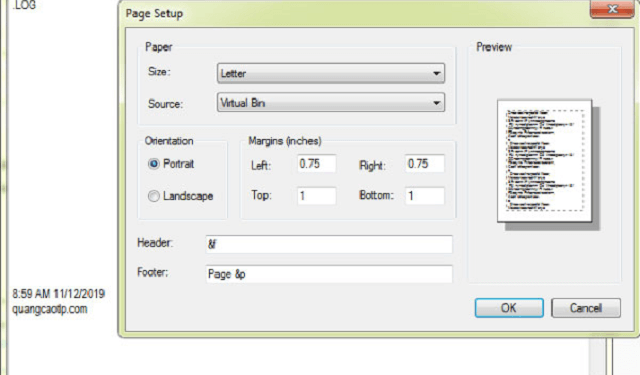
Task: Click the .LOG text in Notepad
Action: pos(24,5)
